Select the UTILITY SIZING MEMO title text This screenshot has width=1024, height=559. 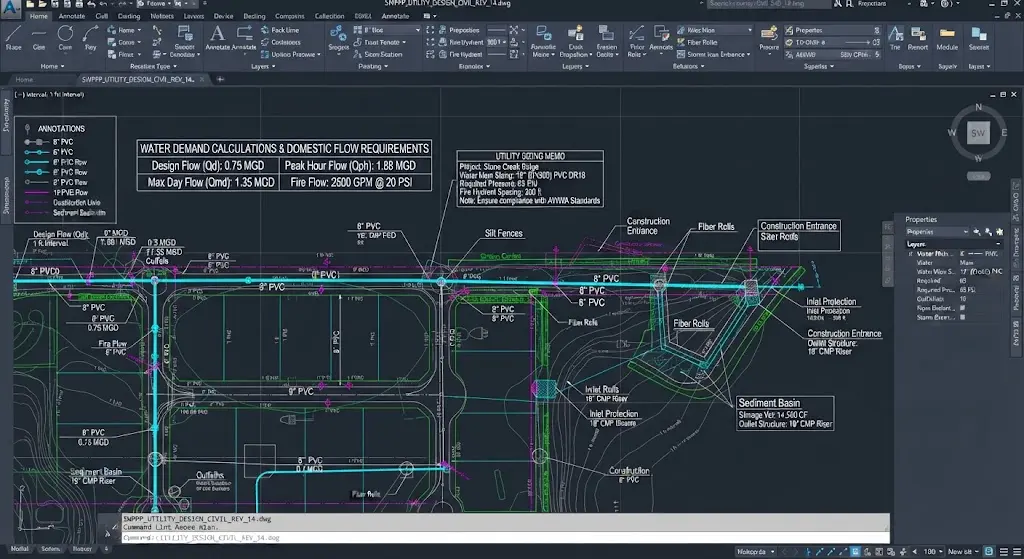coord(530,156)
